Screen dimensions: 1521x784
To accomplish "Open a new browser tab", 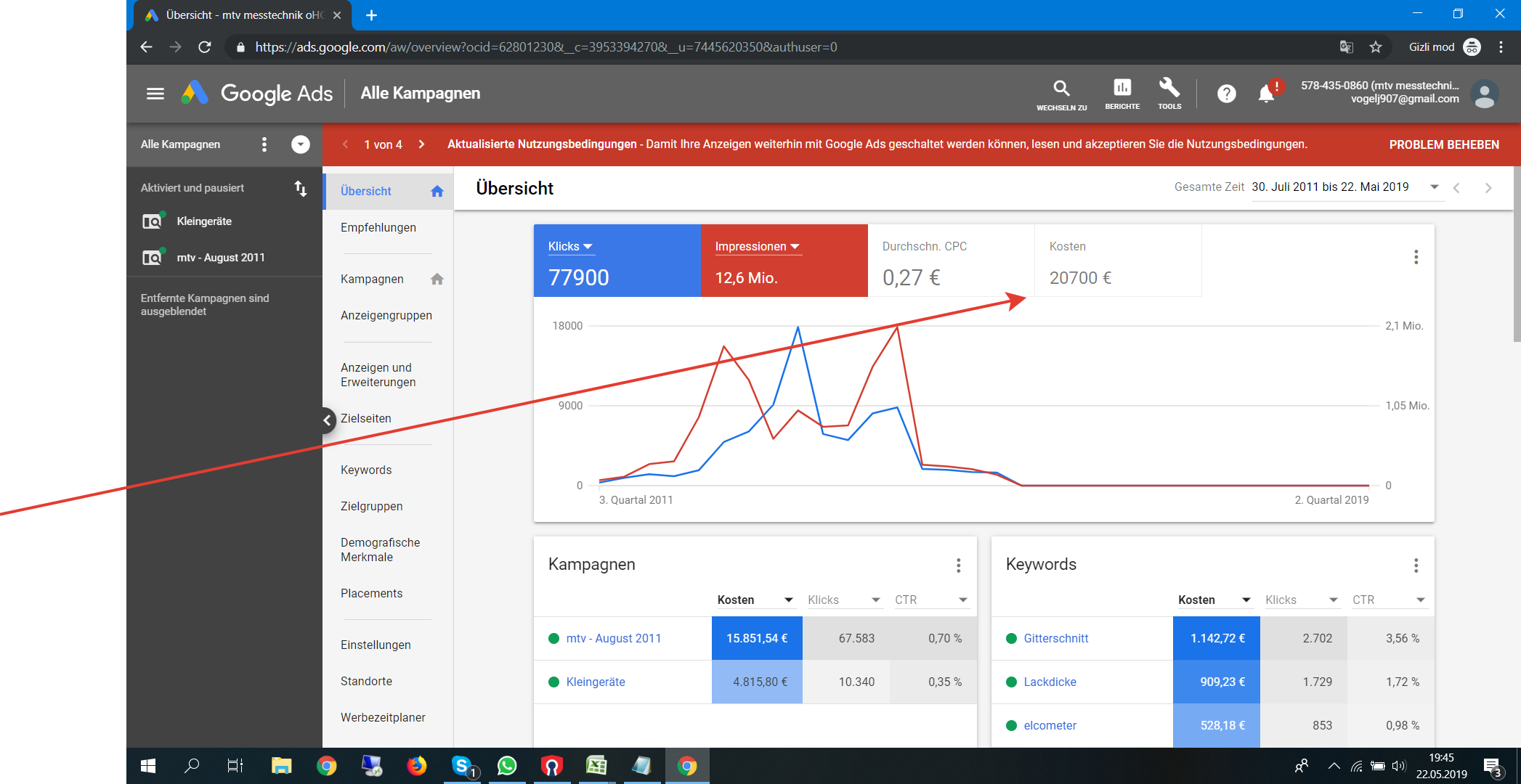I will coord(371,15).
